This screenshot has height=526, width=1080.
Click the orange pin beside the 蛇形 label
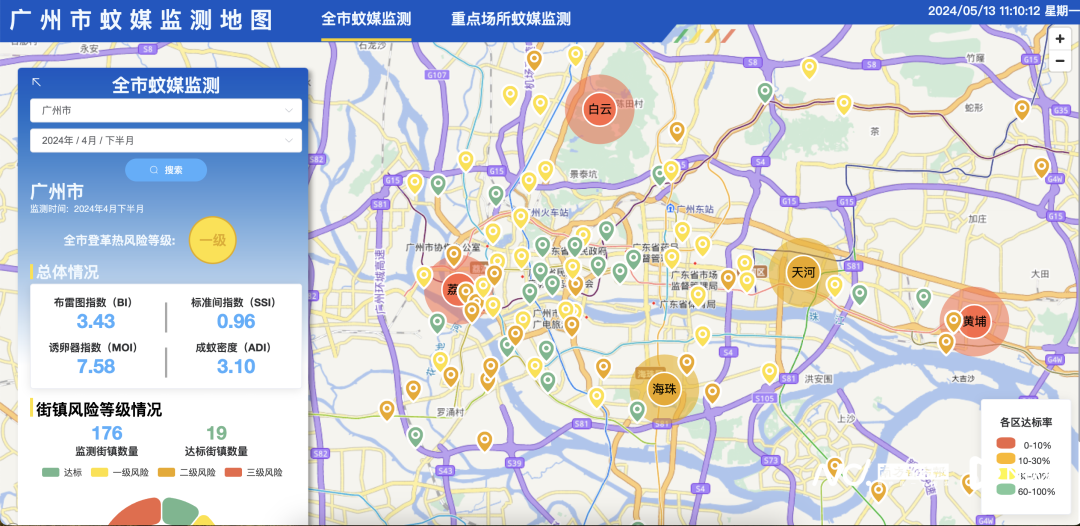pyautogui.click(x=1022, y=109)
